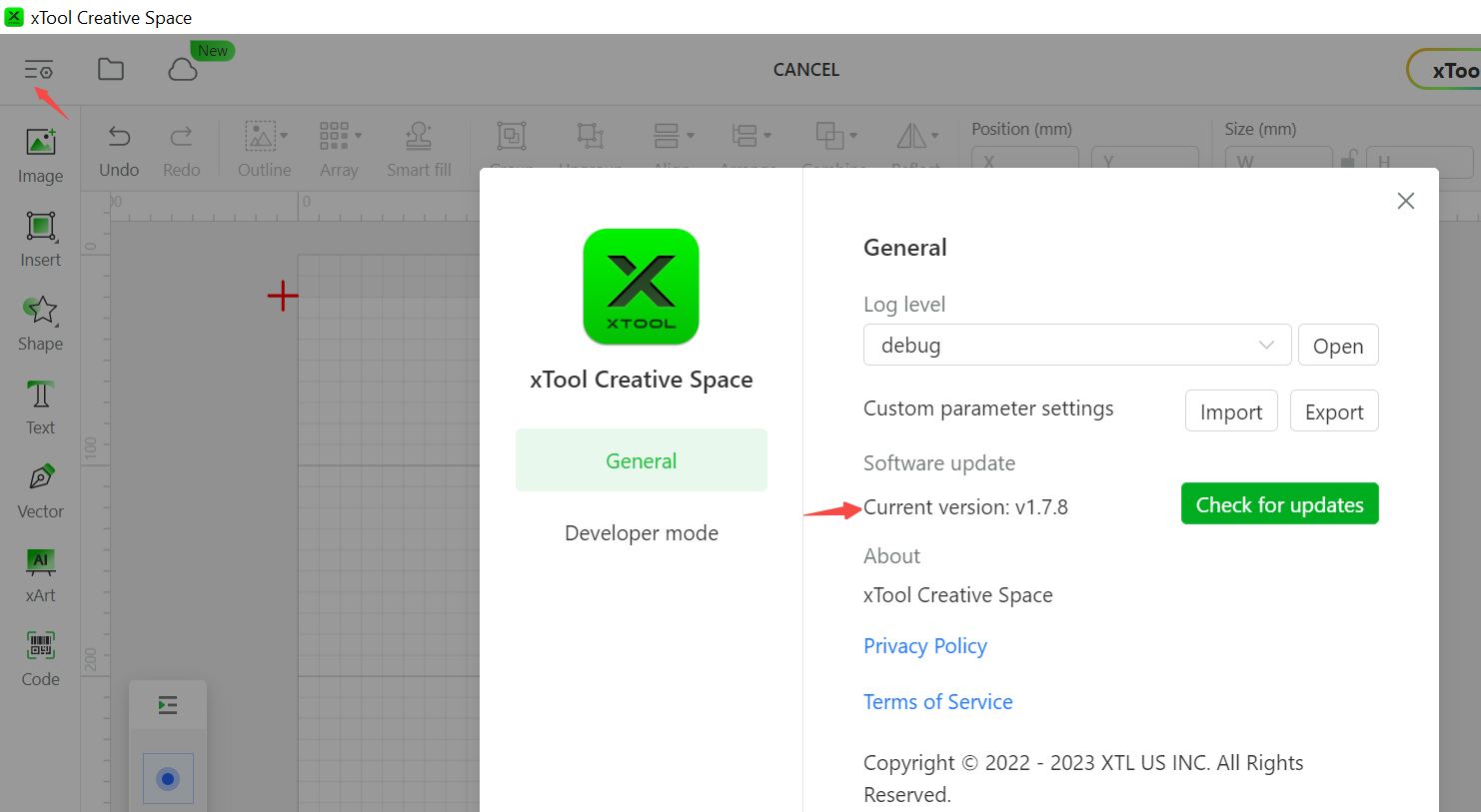Image resolution: width=1481 pixels, height=812 pixels.
Task: Select the Image tool in sidebar
Action: [41, 157]
